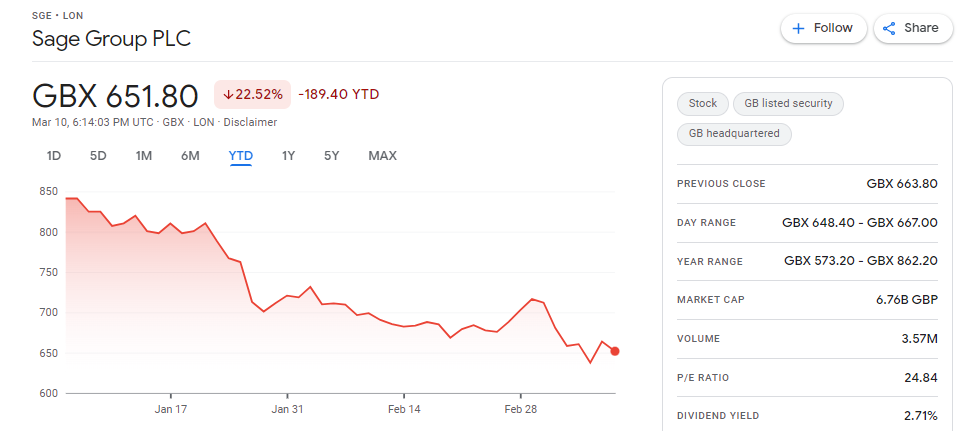Screen dimensions: 962x431
Task: Click the share icon in Share button
Action: point(889,28)
